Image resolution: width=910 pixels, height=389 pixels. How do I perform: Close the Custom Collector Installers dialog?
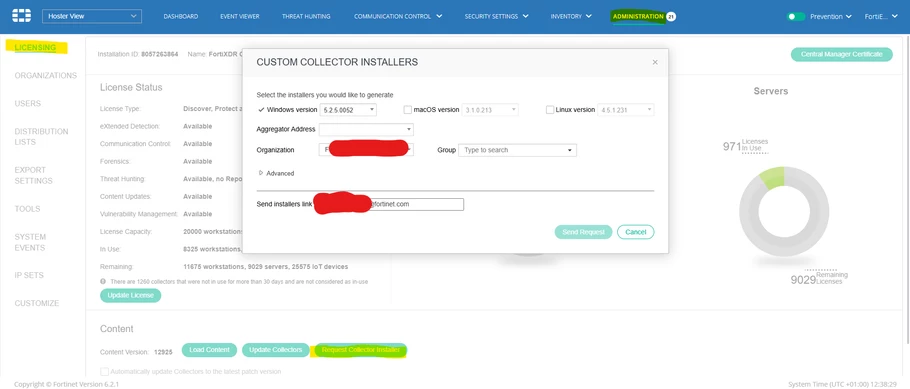coord(655,62)
